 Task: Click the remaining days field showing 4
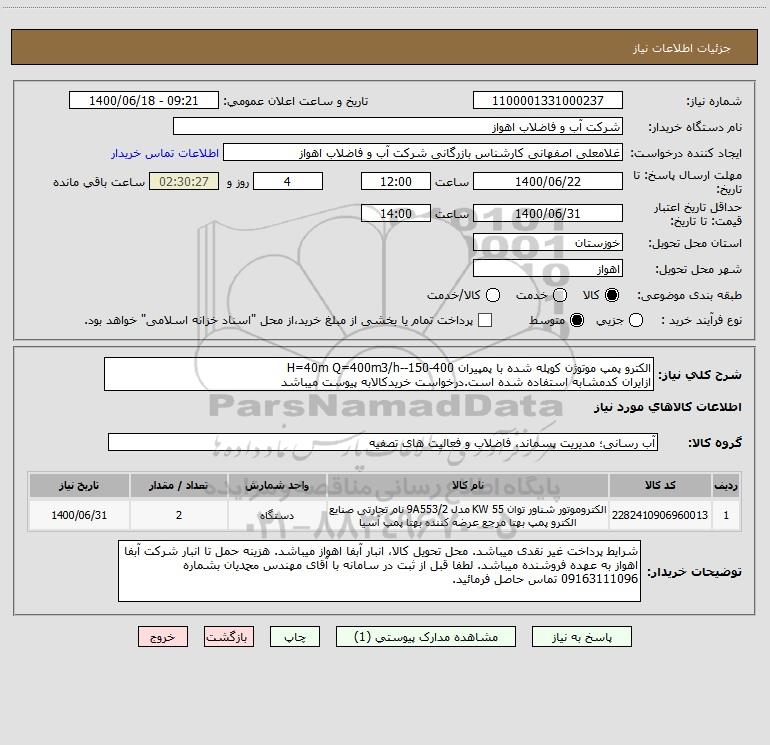coord(288,181)
